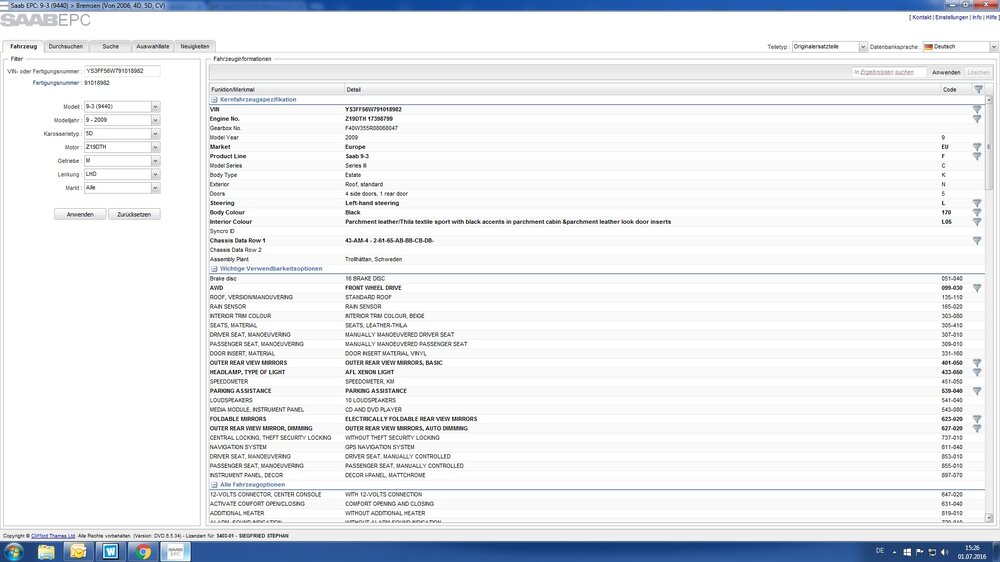Image resolution: width=1000 pixels, height=562 pixels.
Task: Click the filter icon in Engine No. row
Action: (976, 119)
